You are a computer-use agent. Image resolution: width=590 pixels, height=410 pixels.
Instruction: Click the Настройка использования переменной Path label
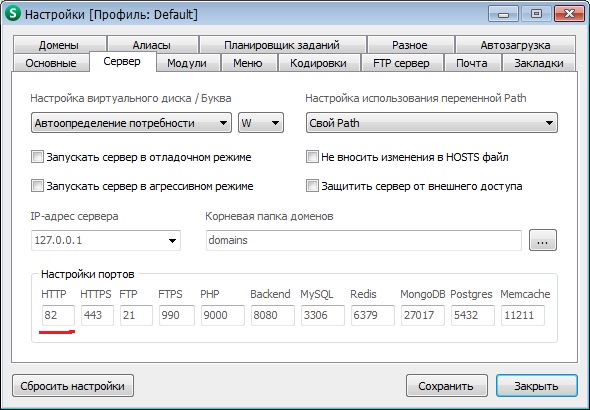click(416, 99)
